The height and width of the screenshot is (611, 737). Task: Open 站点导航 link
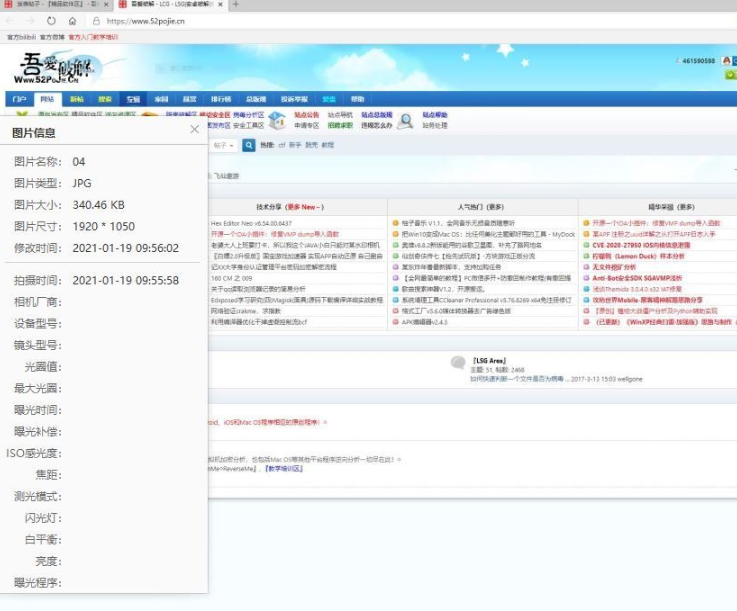tap(340, 115)
